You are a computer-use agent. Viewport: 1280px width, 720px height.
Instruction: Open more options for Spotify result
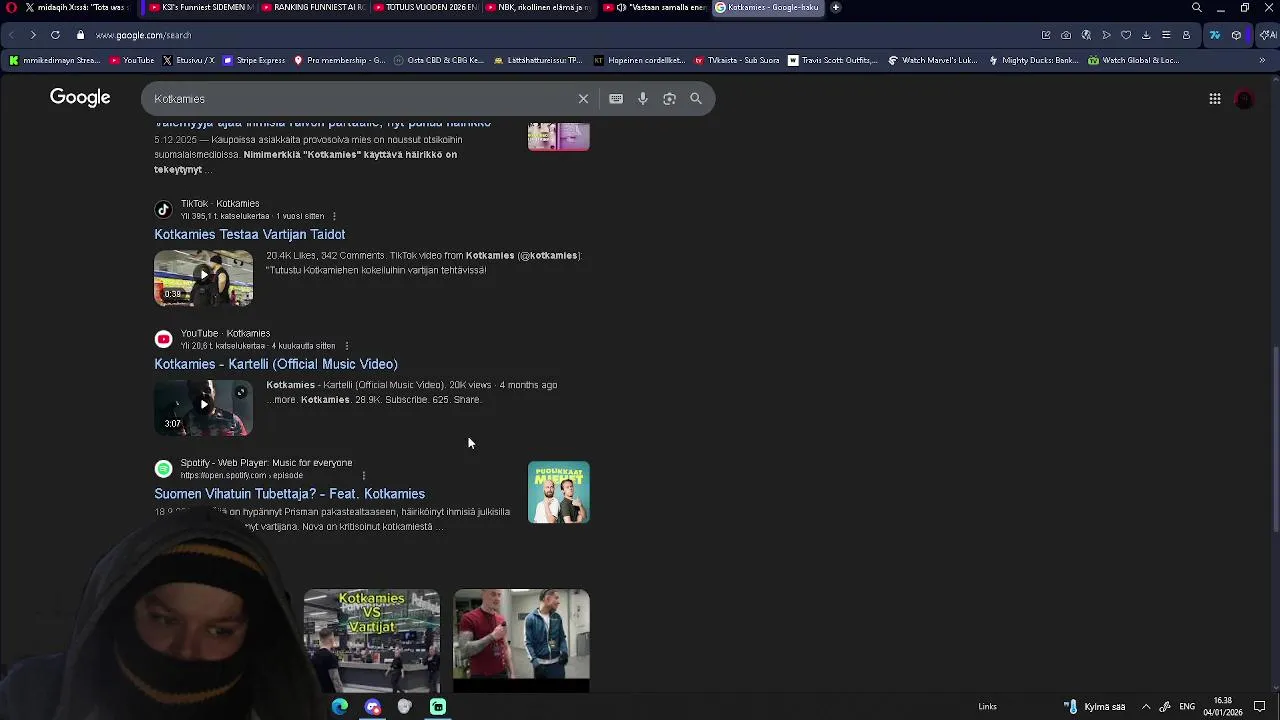[363, 476]
